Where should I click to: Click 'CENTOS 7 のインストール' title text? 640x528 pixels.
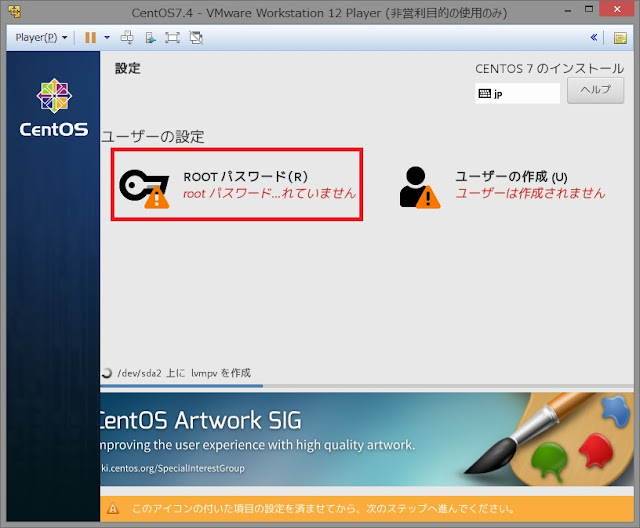(549, 69)
